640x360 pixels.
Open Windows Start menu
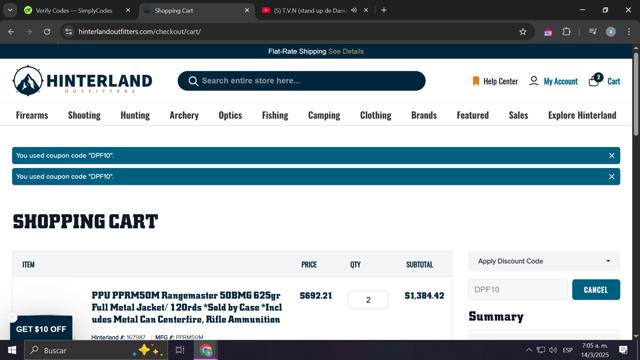click(x=12, y=350)
